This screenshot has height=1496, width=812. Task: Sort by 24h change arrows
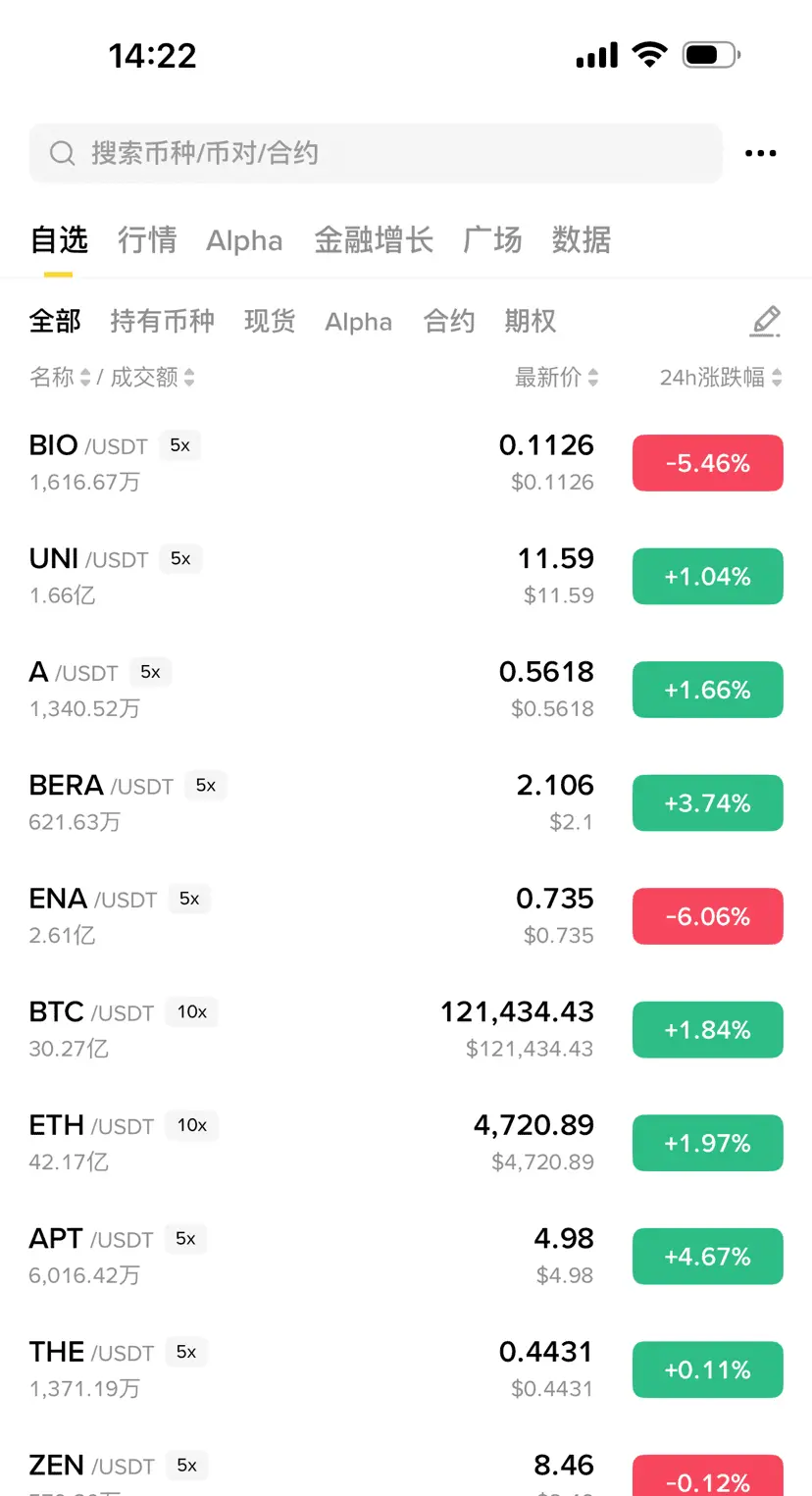coord(777,378)
